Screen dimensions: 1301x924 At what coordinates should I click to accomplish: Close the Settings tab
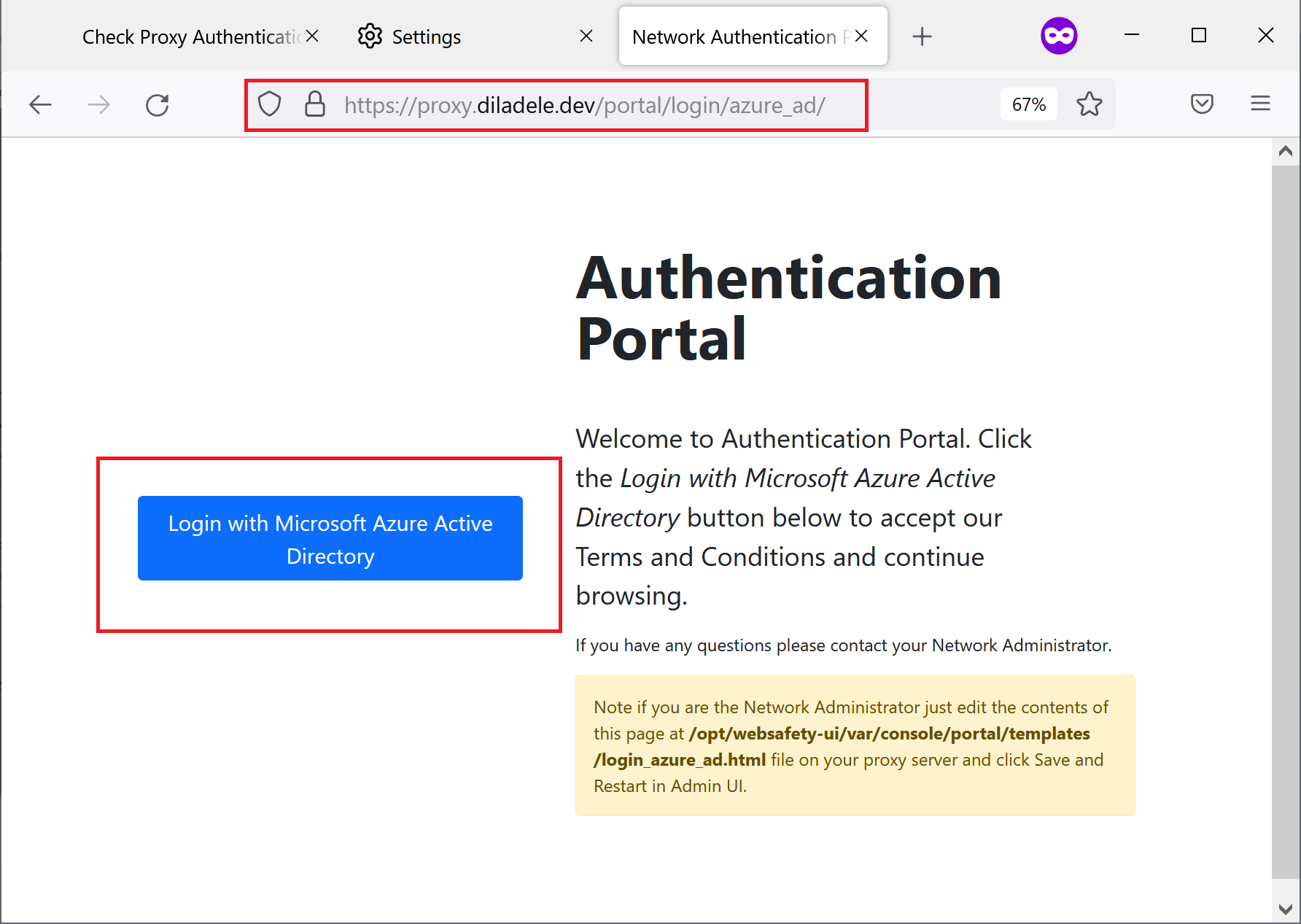tap(586, 36)
